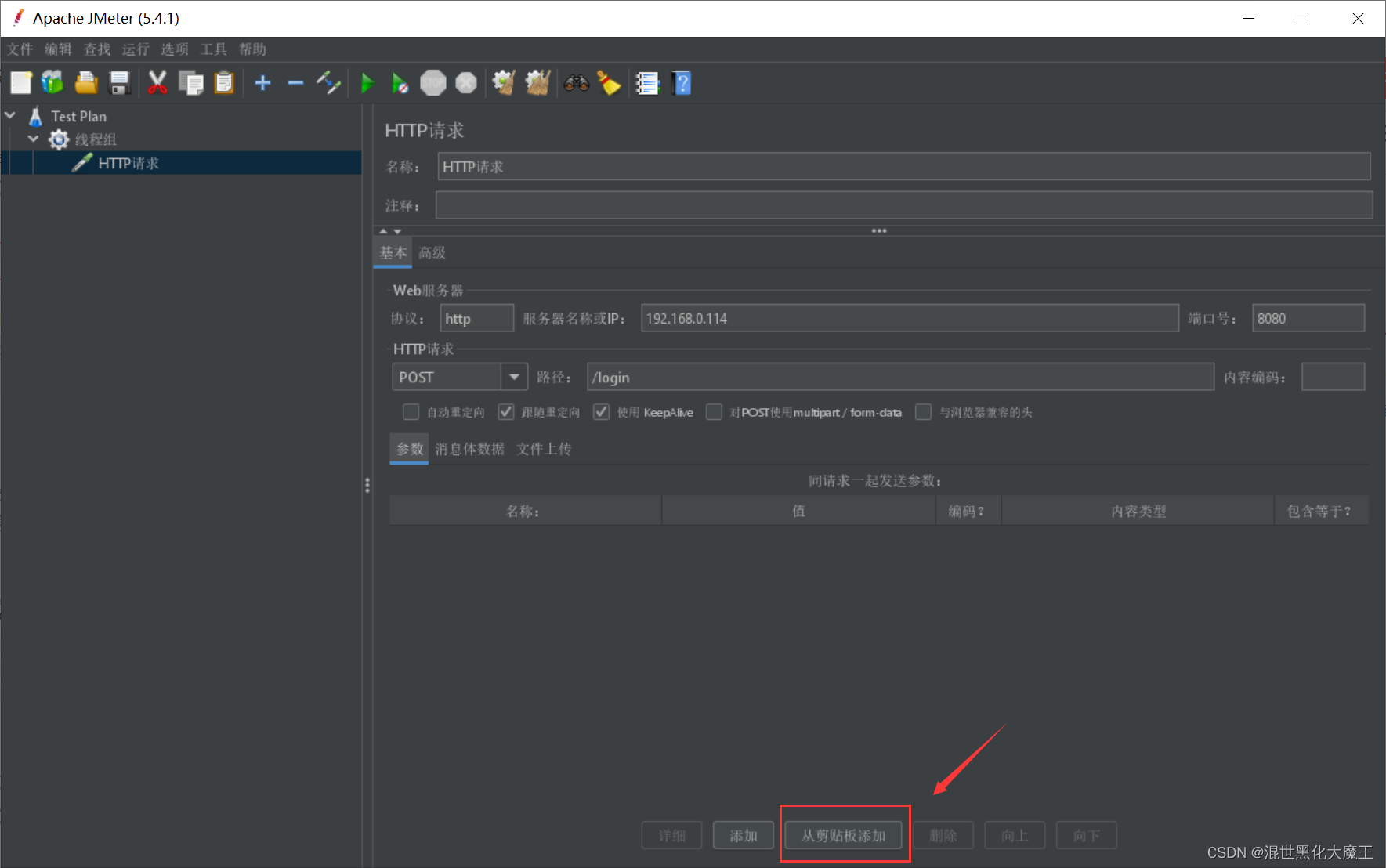Toggle 自动重定向 checkbox
The image size is (1386, 868).
click(x=411, y=412)
